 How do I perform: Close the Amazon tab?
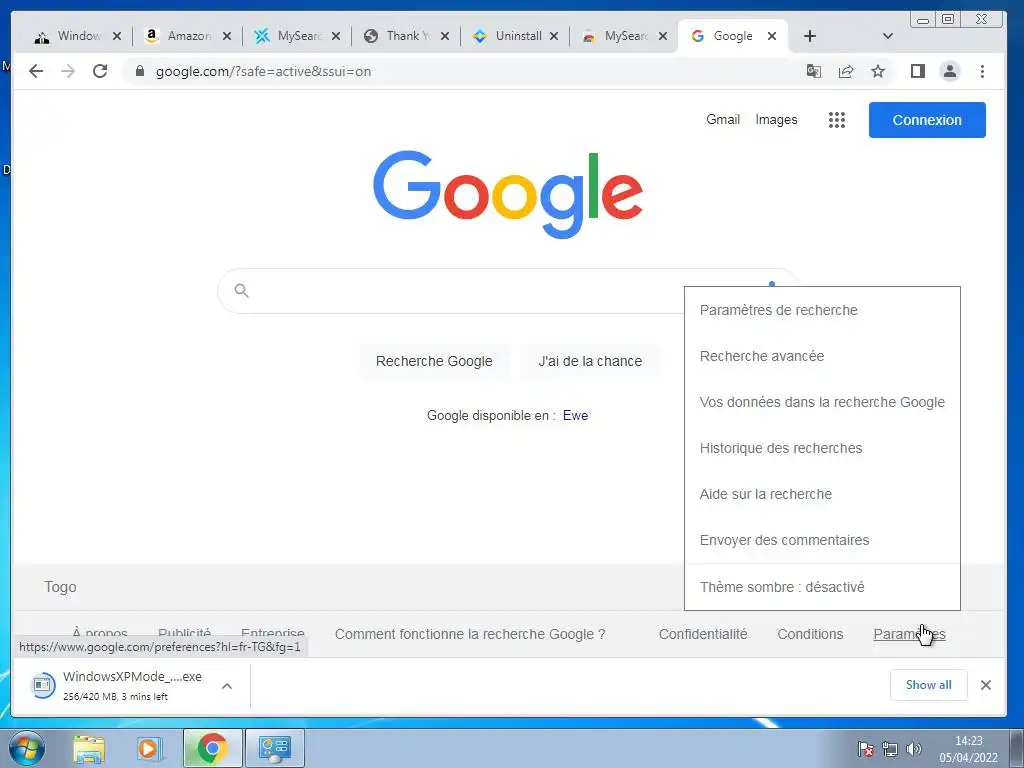click(227, 36)
